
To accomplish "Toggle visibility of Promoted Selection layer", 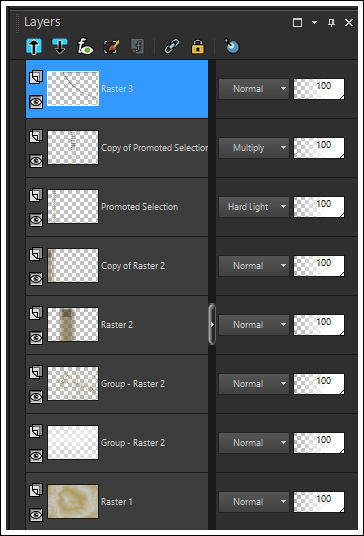I will pyautogui.click(x=36, y=220).
